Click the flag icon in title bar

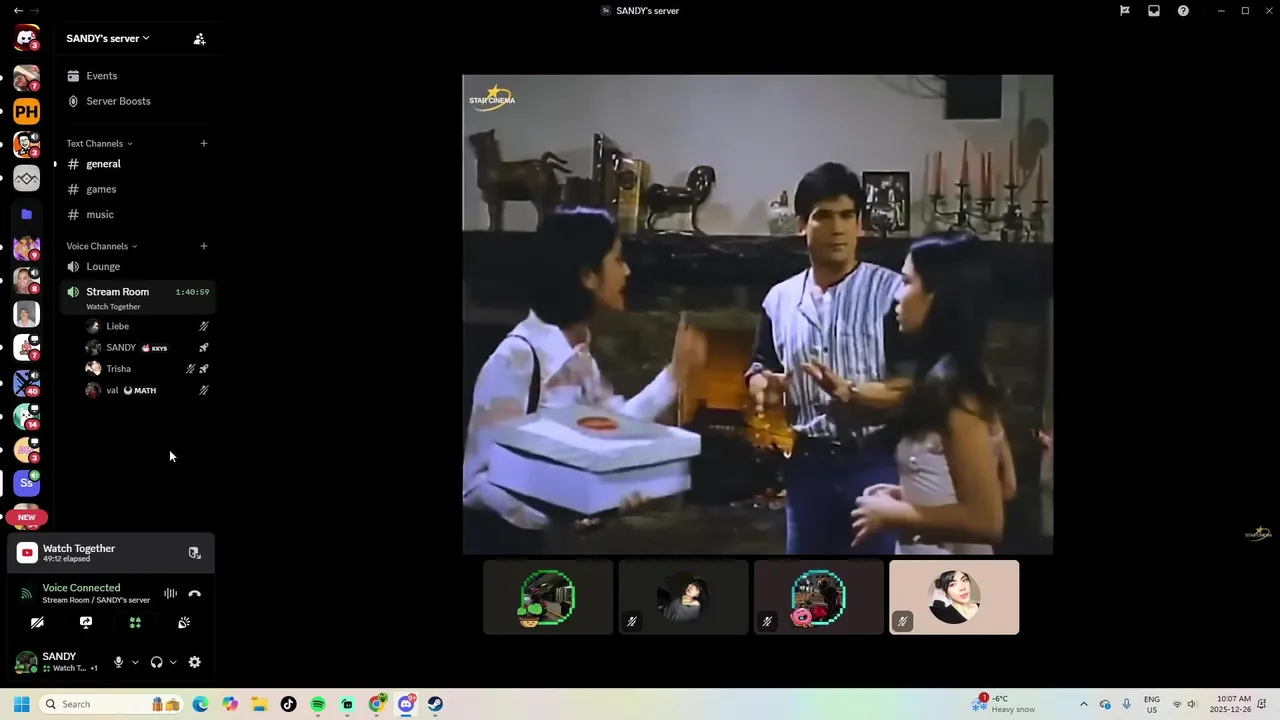(x=1125, y=11)
